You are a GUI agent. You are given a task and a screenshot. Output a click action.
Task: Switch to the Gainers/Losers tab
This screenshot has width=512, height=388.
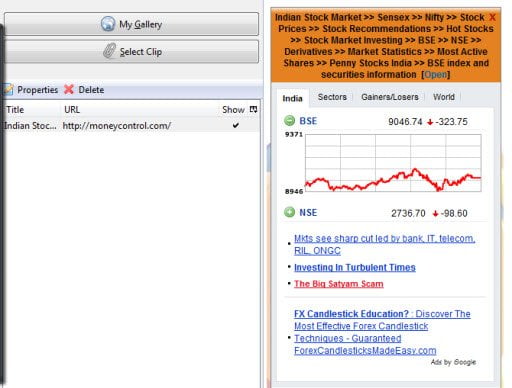(390, 97)
